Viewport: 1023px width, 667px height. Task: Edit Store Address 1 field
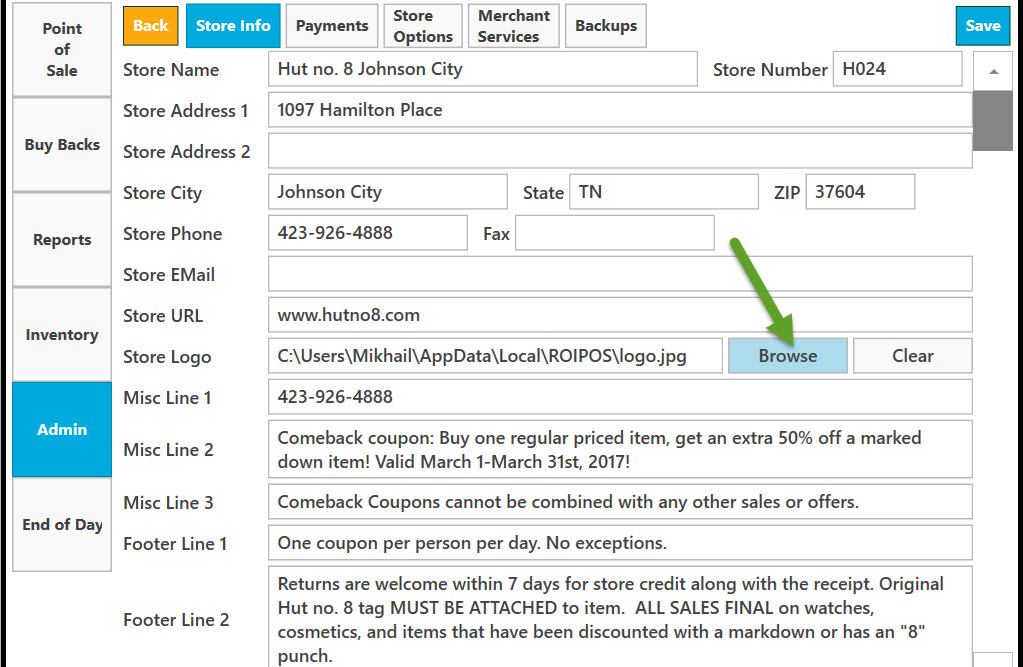[620, 110]
